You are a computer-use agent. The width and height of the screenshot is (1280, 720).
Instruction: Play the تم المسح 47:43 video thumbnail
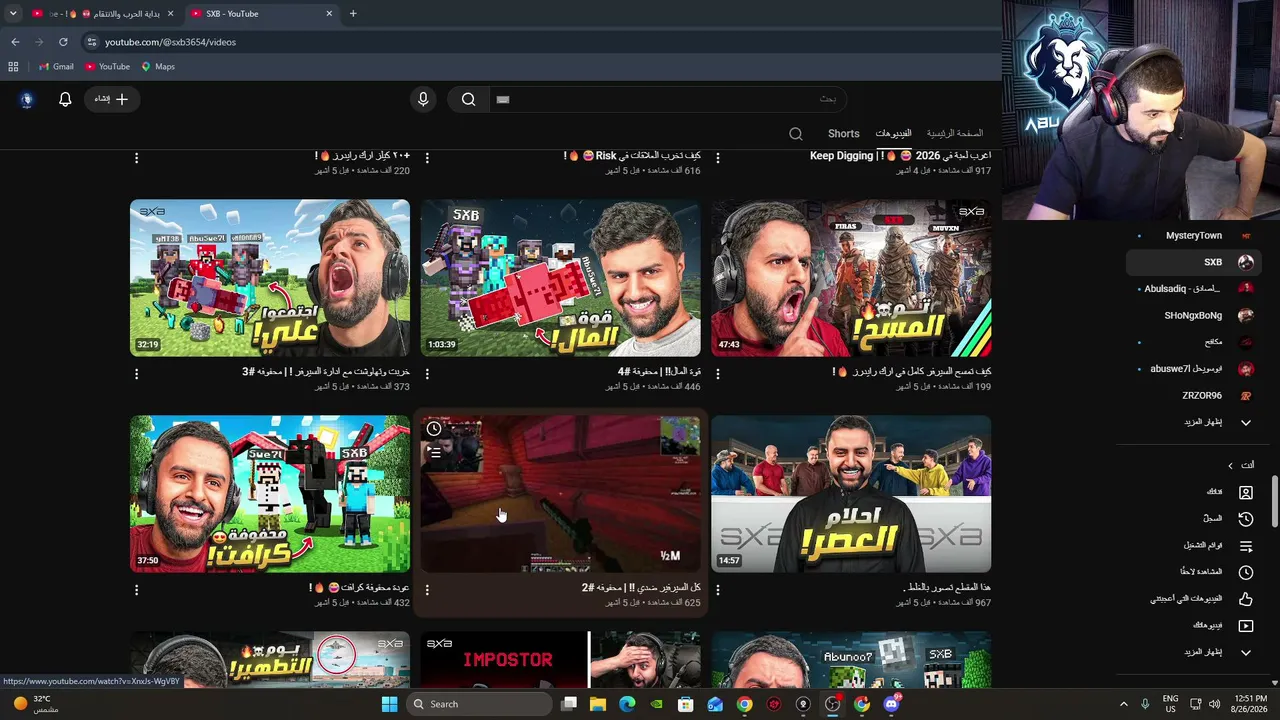click(x=851, y=278)
